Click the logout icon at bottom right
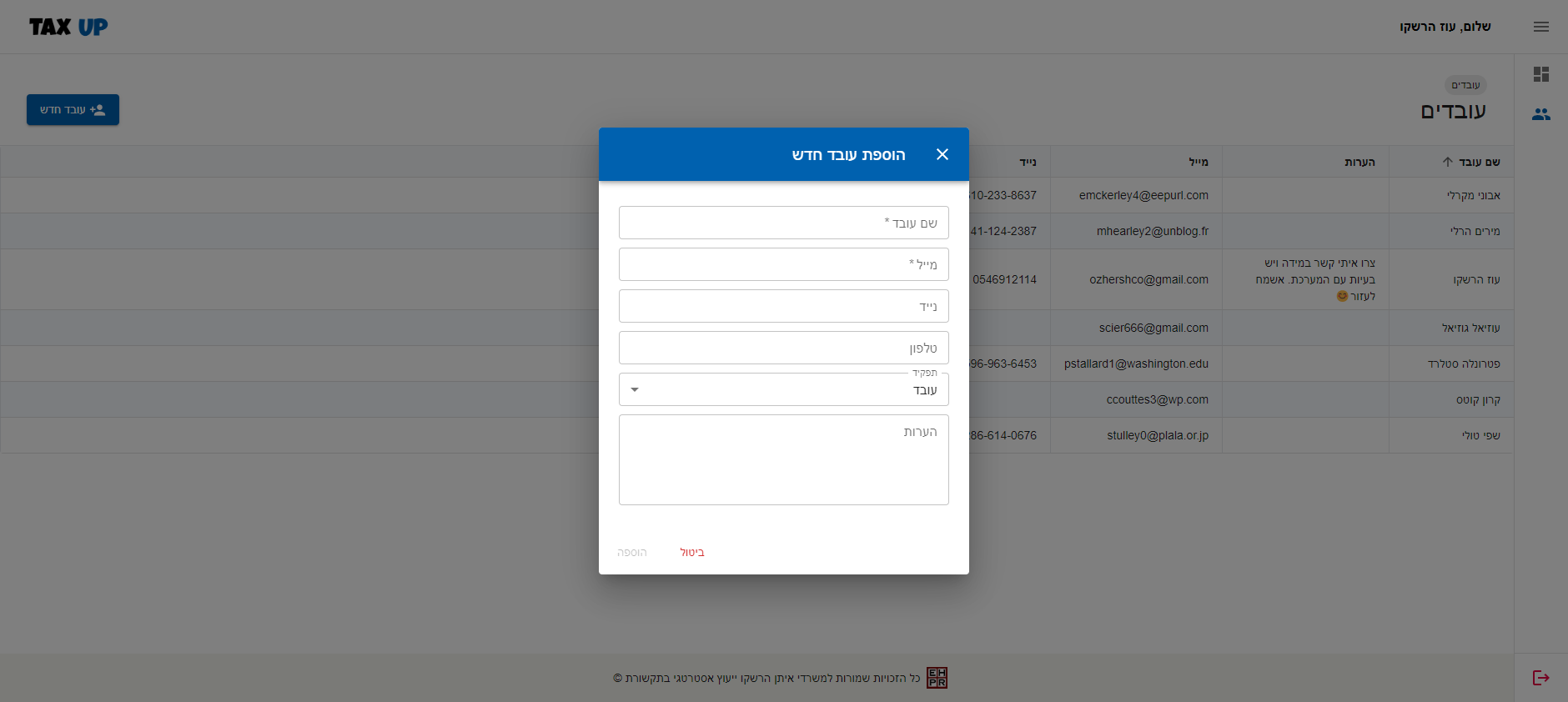The image size is (1568, 702). (x=1540, y=678)
